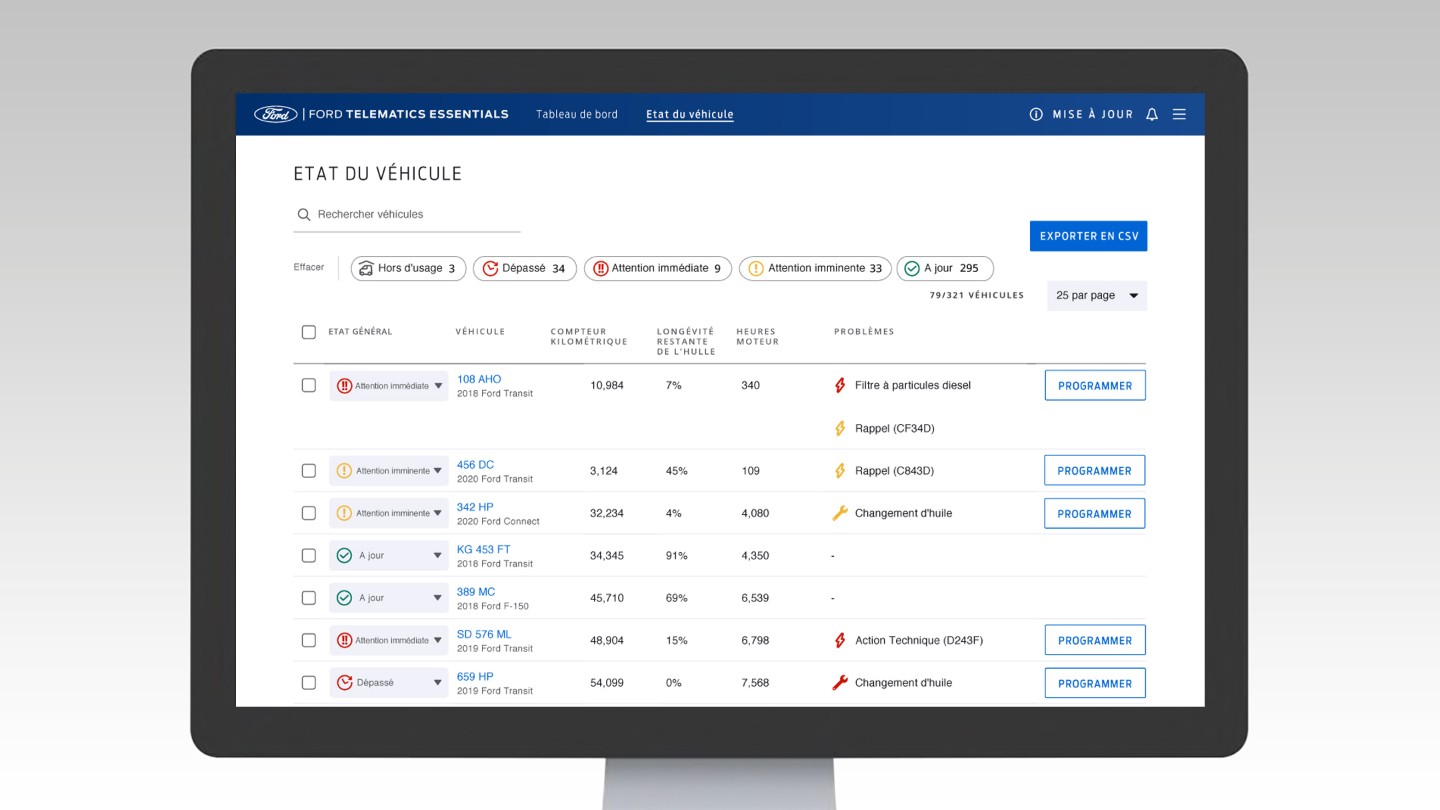
Task: Select the checkbox for 659 HP row
Action: (x=309, y=683)
